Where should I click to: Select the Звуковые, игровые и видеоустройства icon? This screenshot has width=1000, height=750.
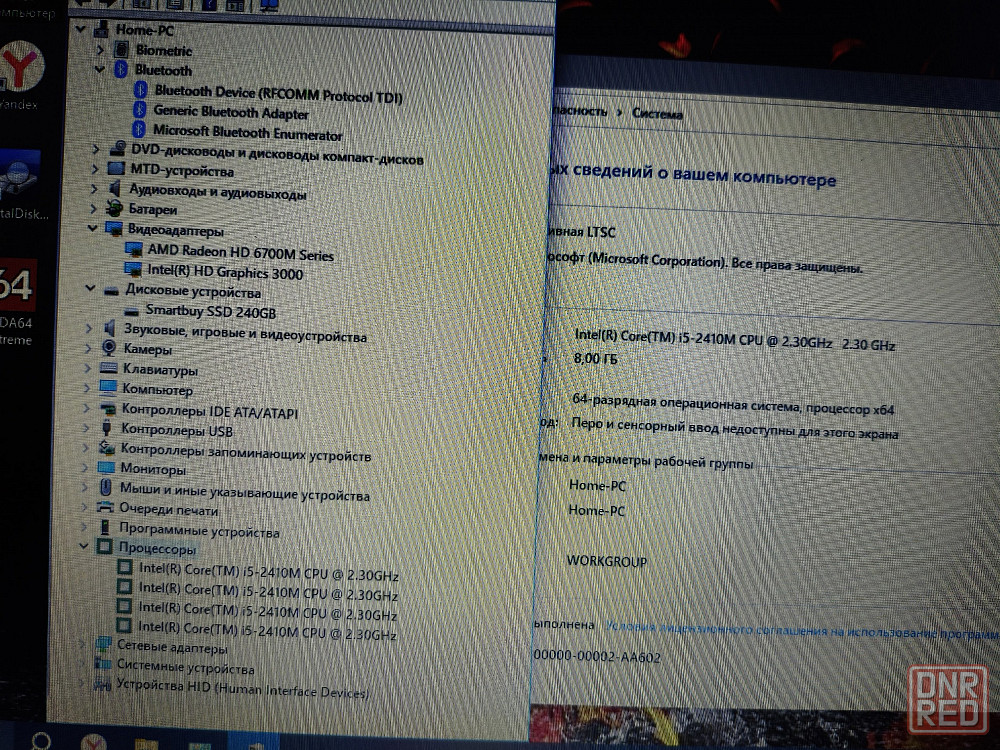click(x=110, y=328)
